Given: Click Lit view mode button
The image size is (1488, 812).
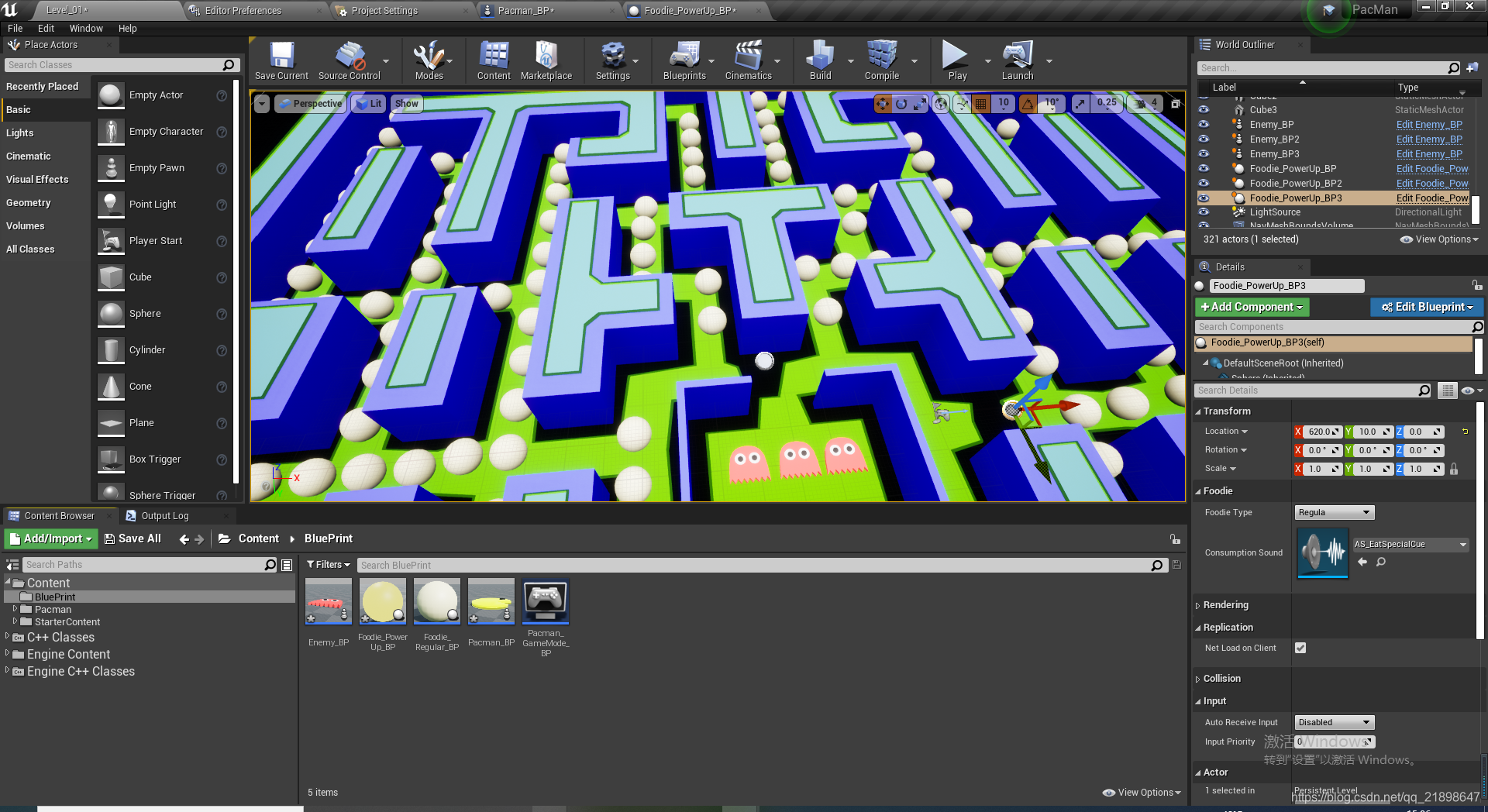Looking at the screenshot, I should (x=369, y=103).
